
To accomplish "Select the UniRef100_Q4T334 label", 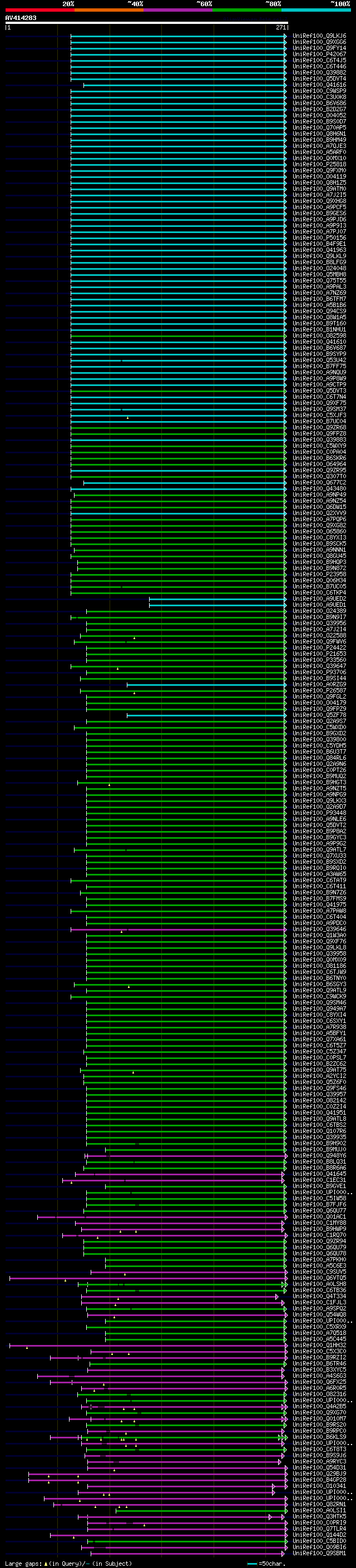I will pyautogui.click(x=319, y=1296).
